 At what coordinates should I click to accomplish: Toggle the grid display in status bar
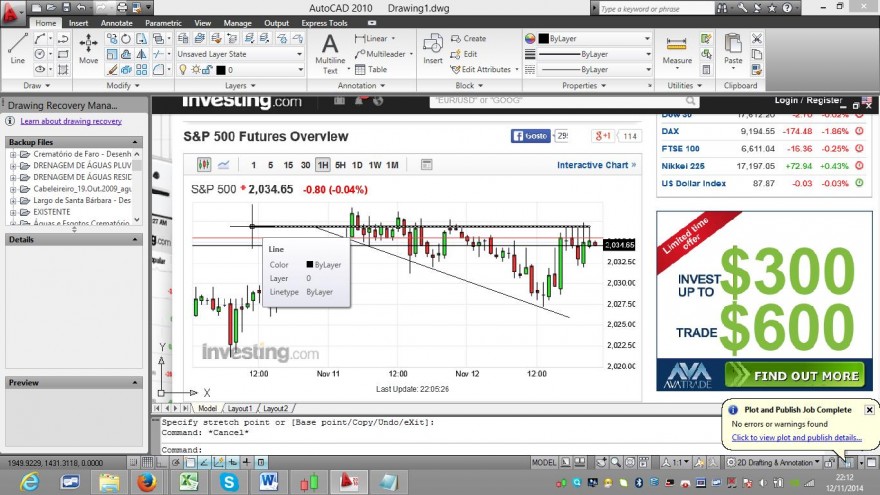tap(147, 462)
